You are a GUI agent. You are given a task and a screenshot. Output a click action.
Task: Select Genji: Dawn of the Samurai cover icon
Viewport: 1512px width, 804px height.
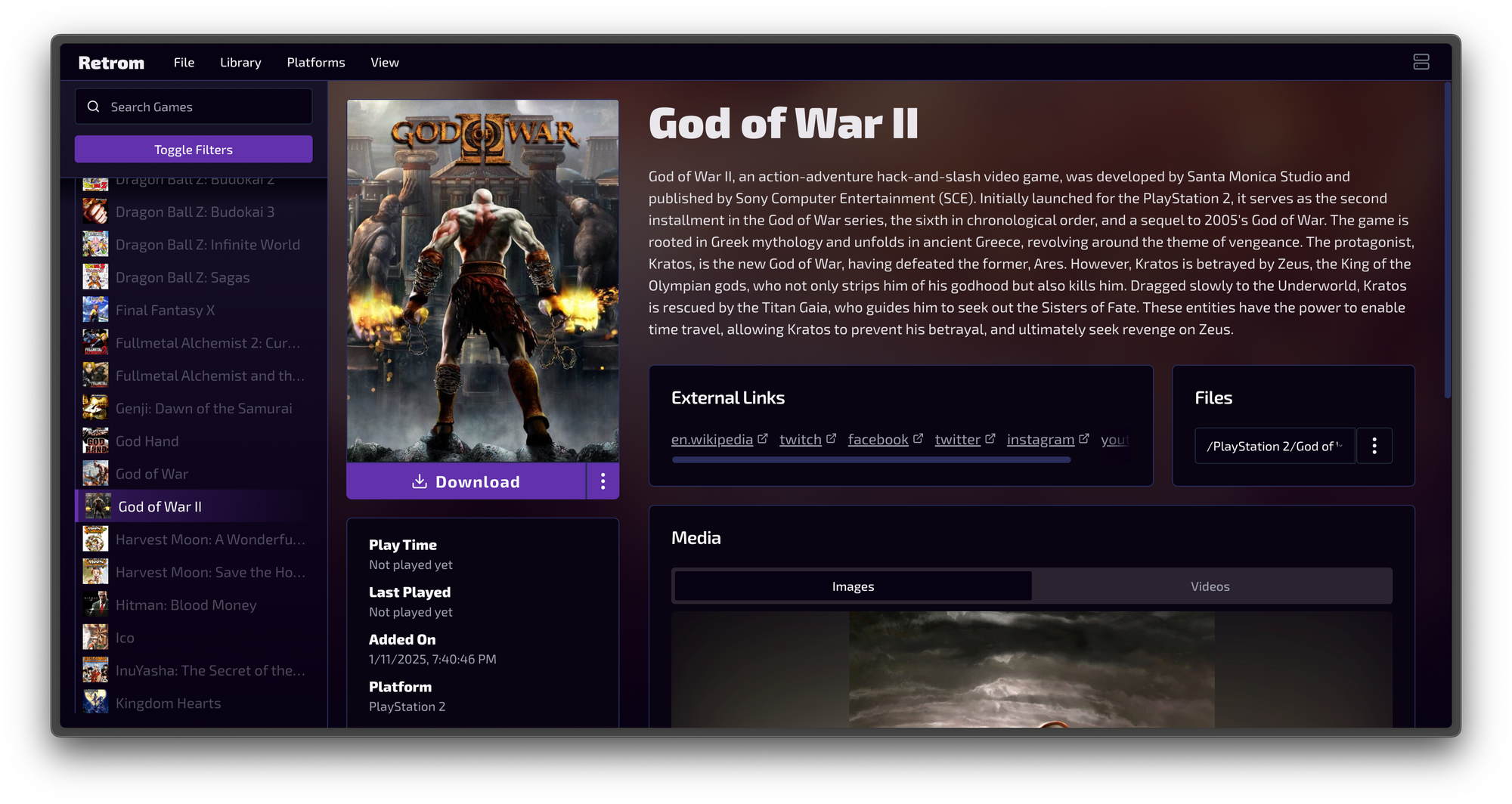(x=95, y=408)
